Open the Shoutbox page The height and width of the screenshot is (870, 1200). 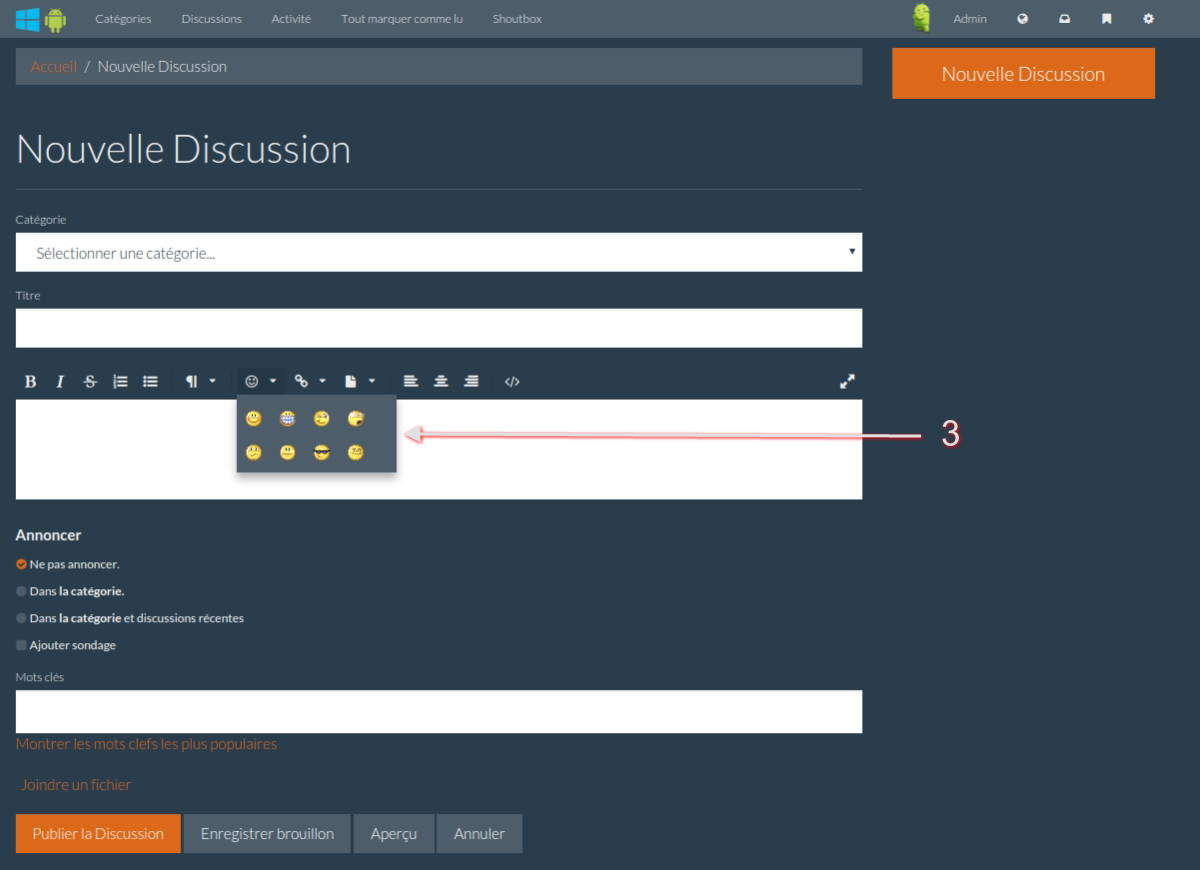coord(517,19)
